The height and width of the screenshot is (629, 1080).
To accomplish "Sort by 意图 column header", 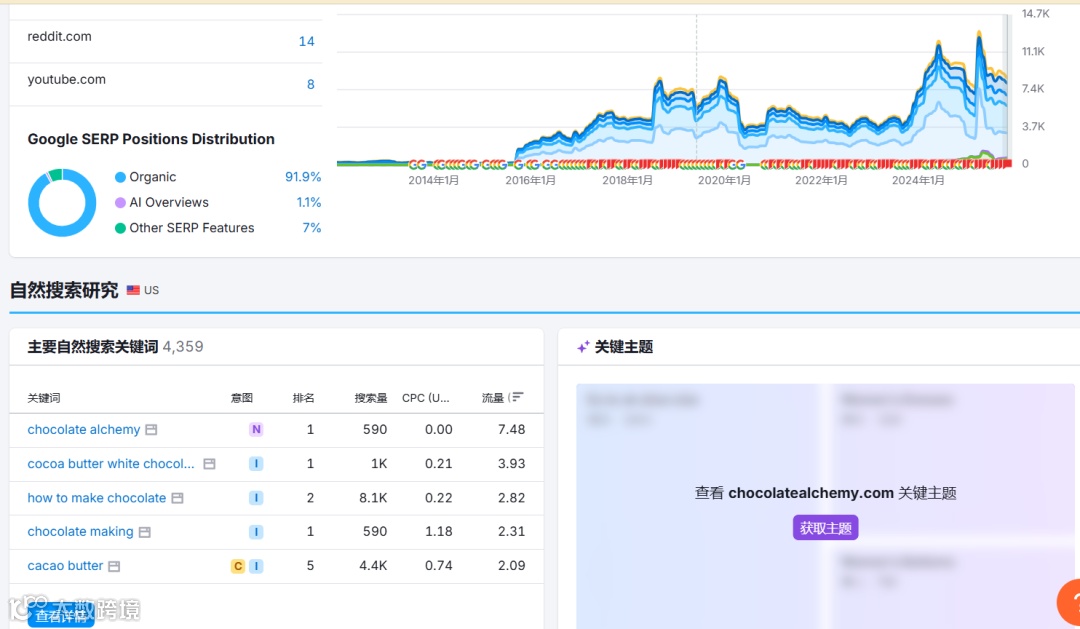I will point(242,398).
